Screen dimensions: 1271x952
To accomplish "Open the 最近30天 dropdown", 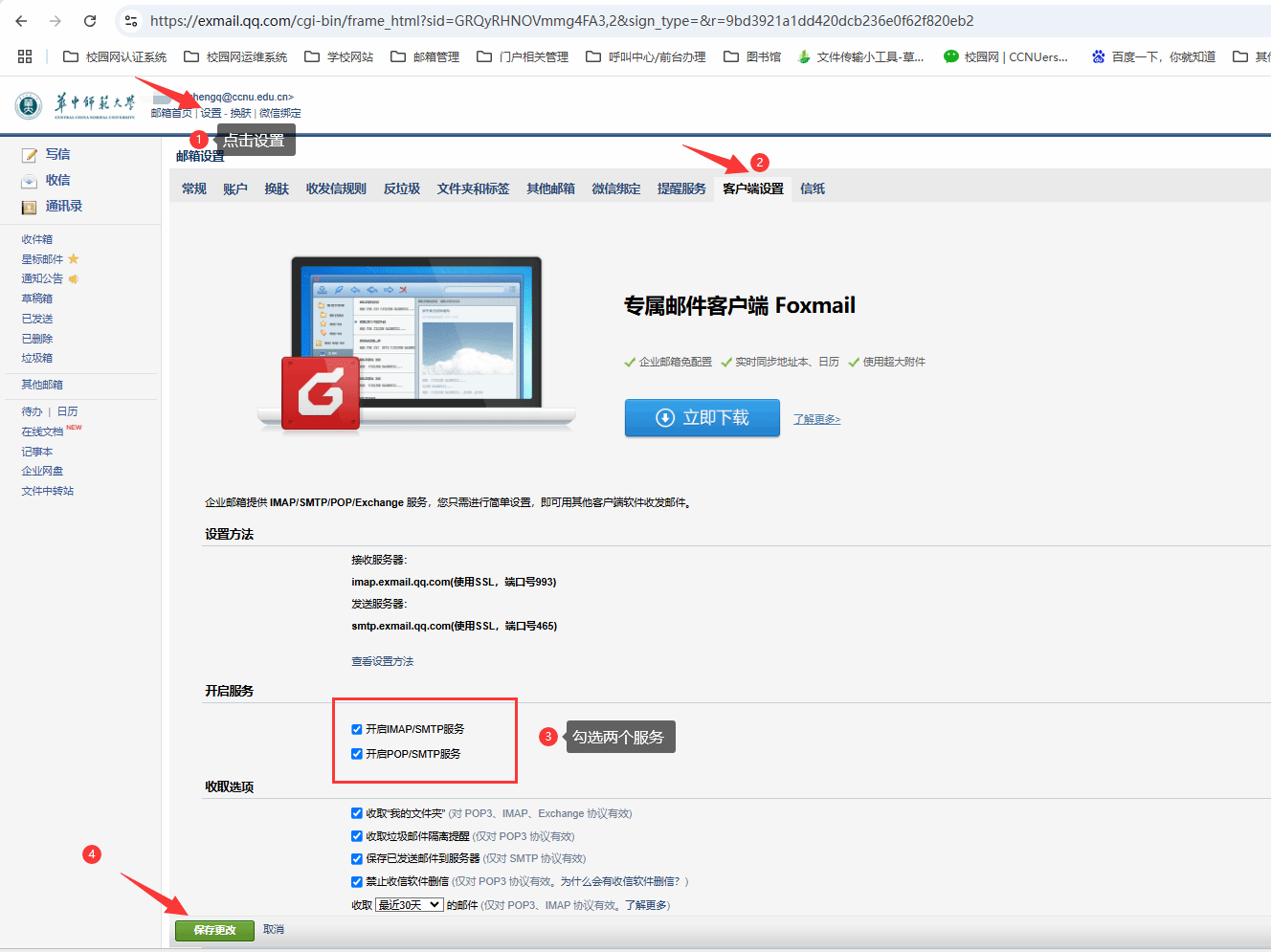I will click(x=410, y=904).
